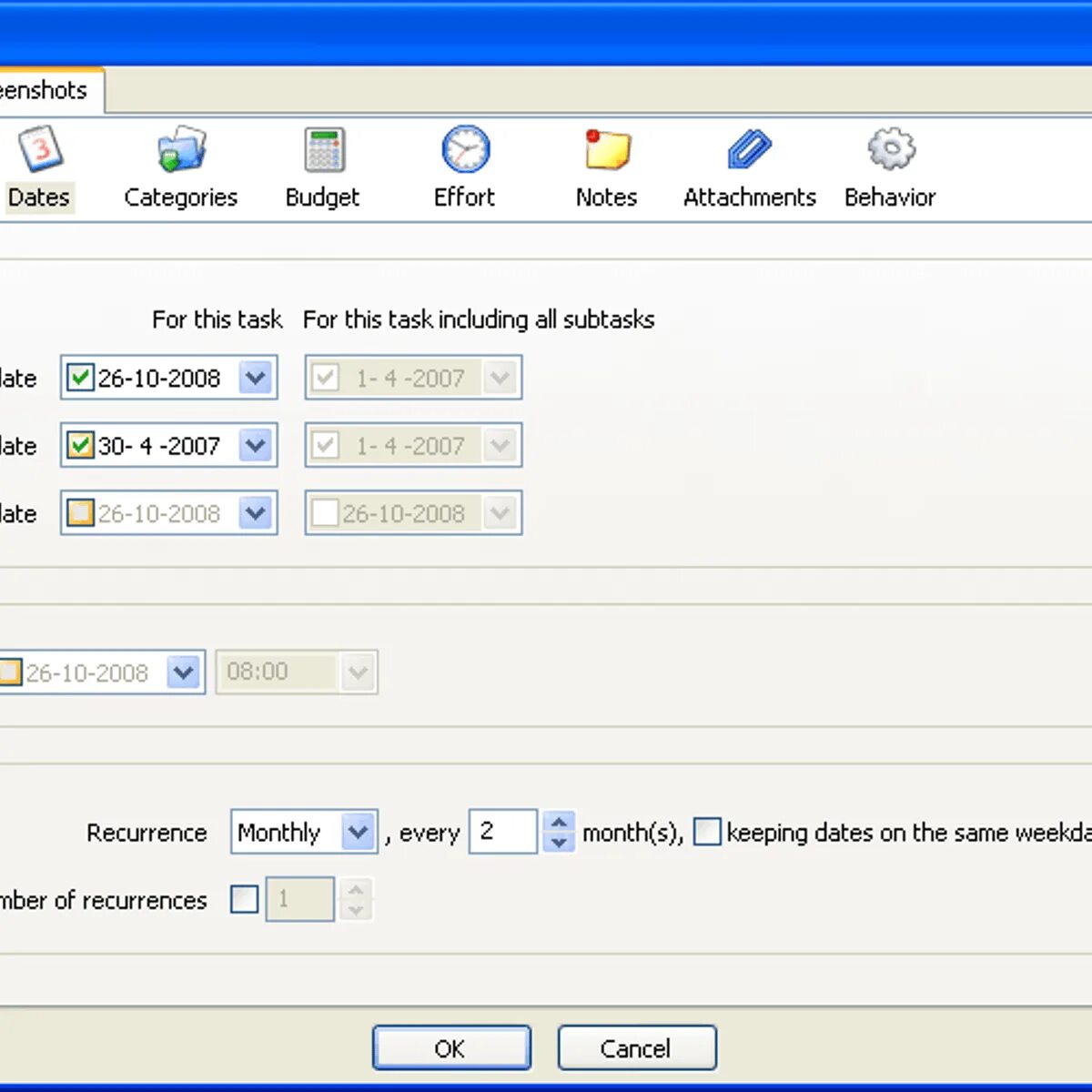
Task: Click the 30-4-2007 date text field
Action: (x=159, y=446)
